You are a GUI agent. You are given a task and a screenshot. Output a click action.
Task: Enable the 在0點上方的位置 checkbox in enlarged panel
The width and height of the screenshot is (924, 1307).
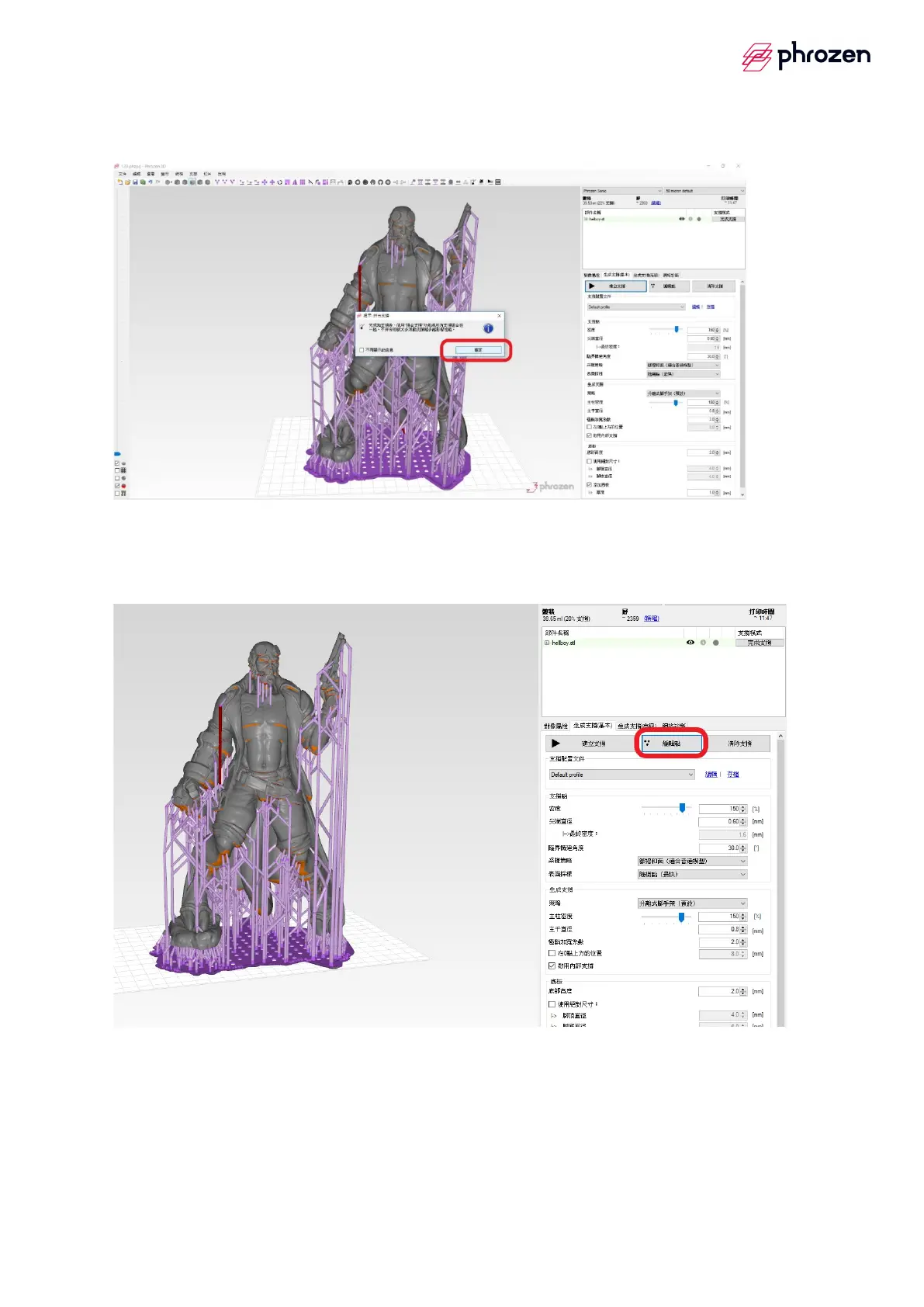[x=552, y=953]
